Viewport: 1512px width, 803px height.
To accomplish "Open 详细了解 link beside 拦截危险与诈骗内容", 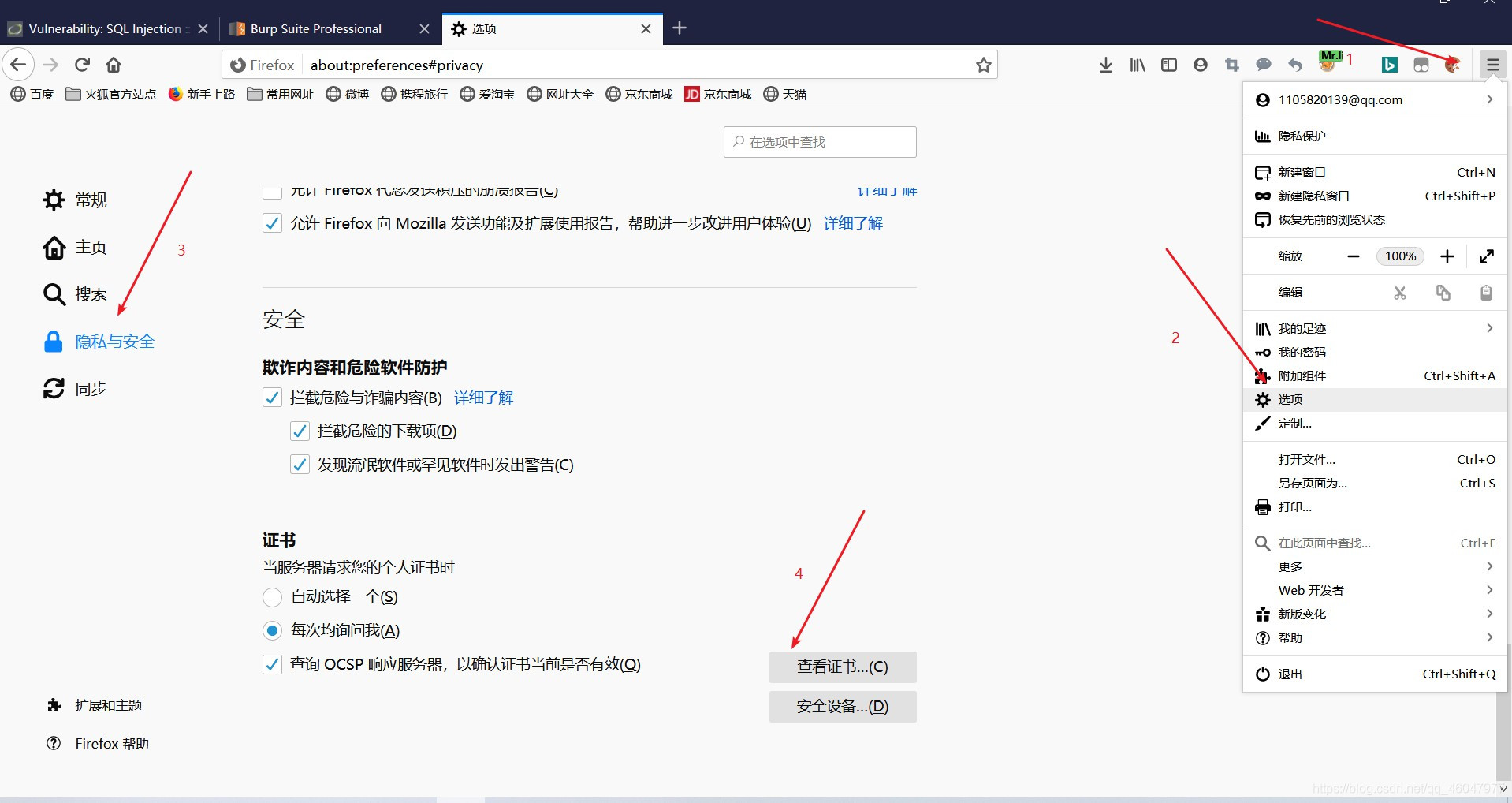I will [483, 398].
